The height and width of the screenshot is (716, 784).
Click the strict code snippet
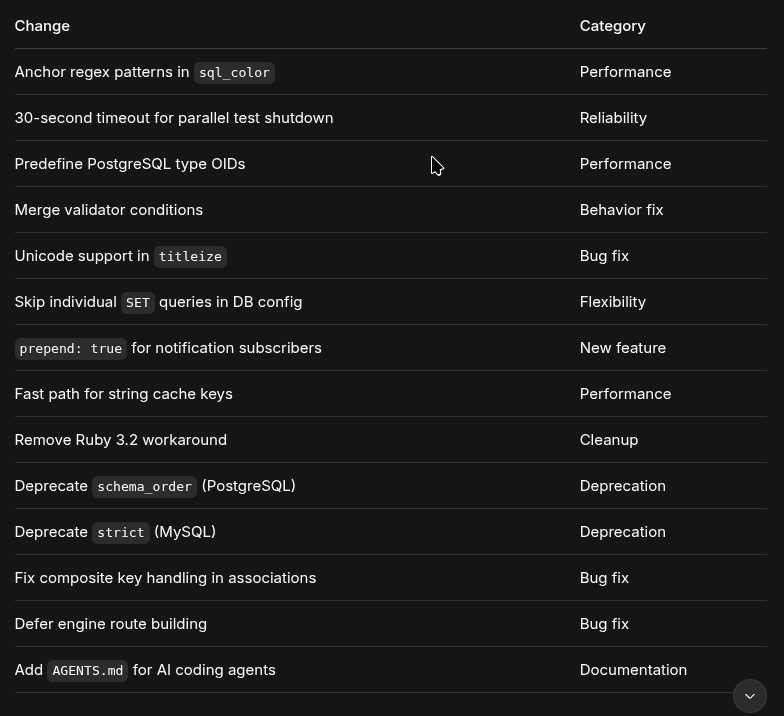pos(121,533)
